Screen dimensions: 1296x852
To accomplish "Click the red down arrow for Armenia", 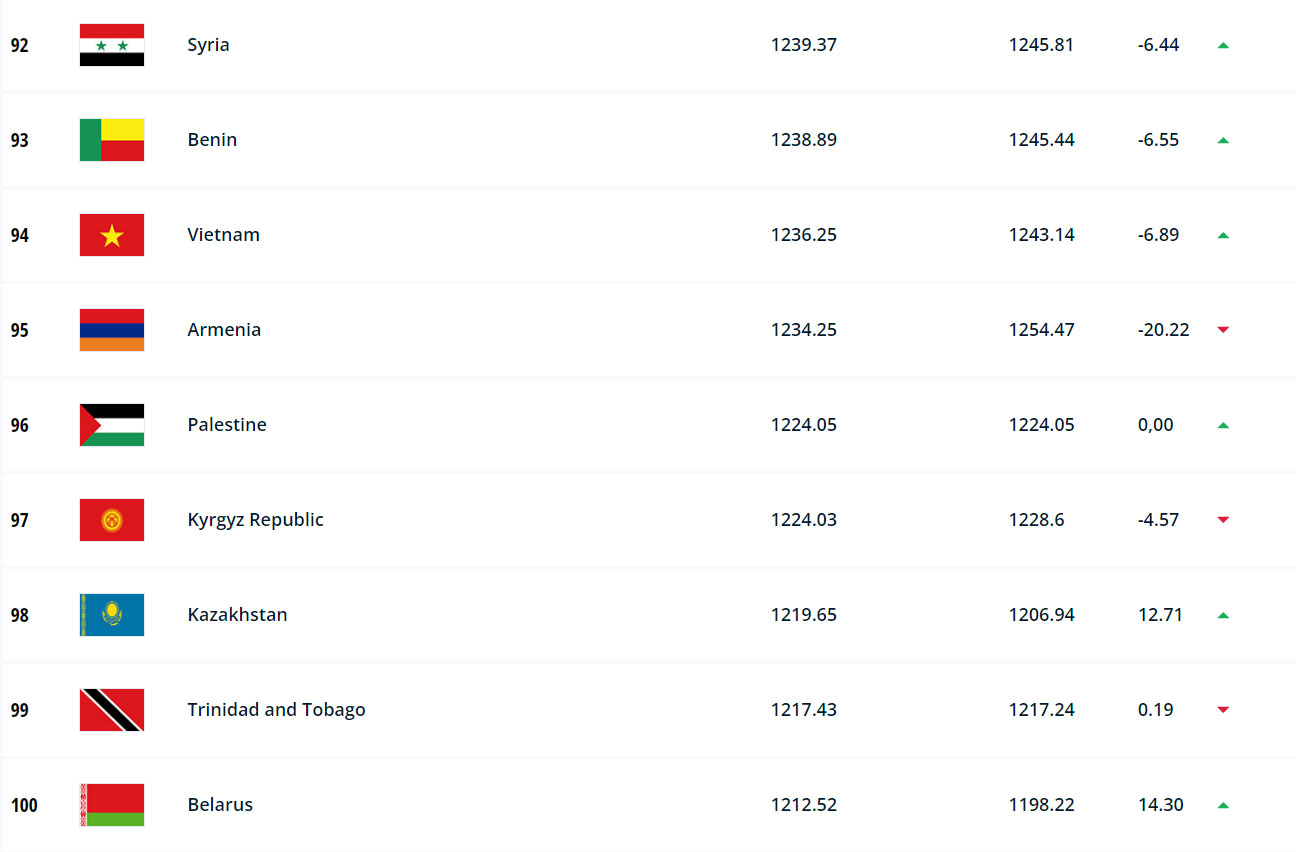I will 1223,330.
